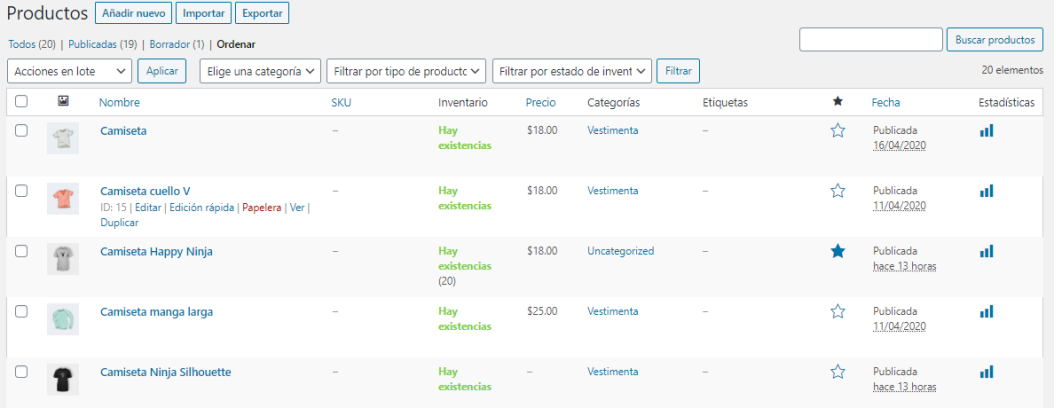Open statistics icon for Camiseta manga larga
1054x408 pixels.
986,311
